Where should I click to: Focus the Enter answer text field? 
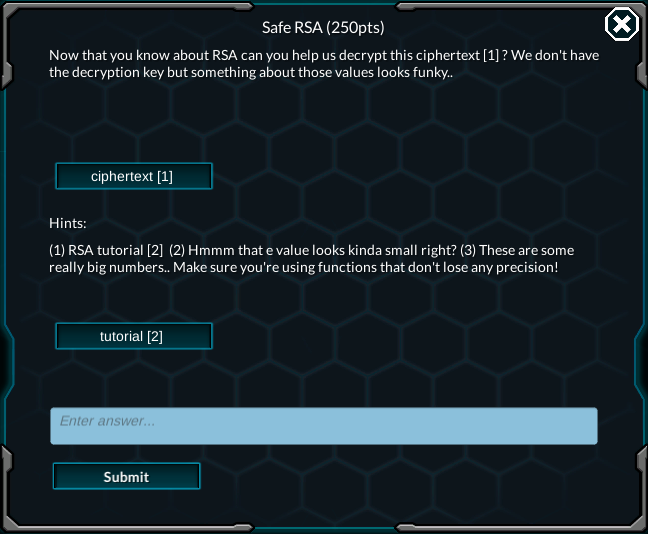[324, 426]
